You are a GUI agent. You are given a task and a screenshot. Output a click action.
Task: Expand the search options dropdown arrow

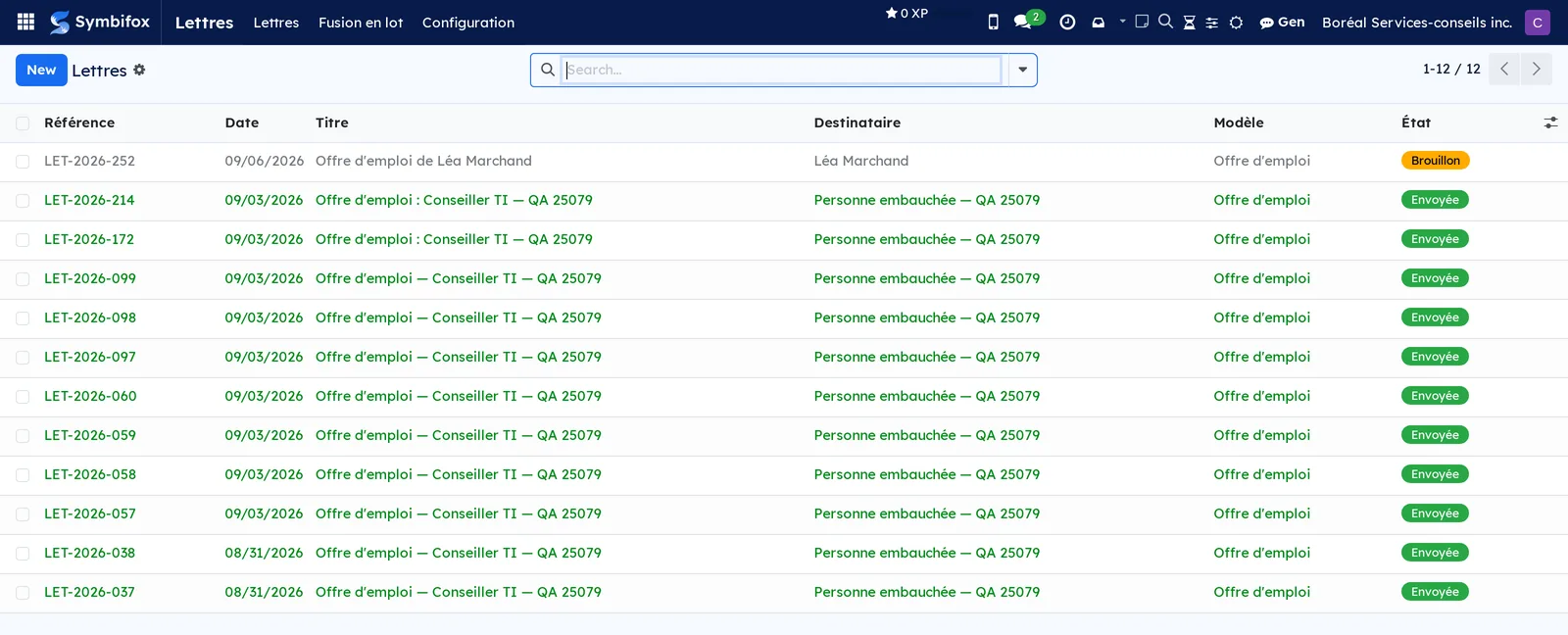point(1022,70)
